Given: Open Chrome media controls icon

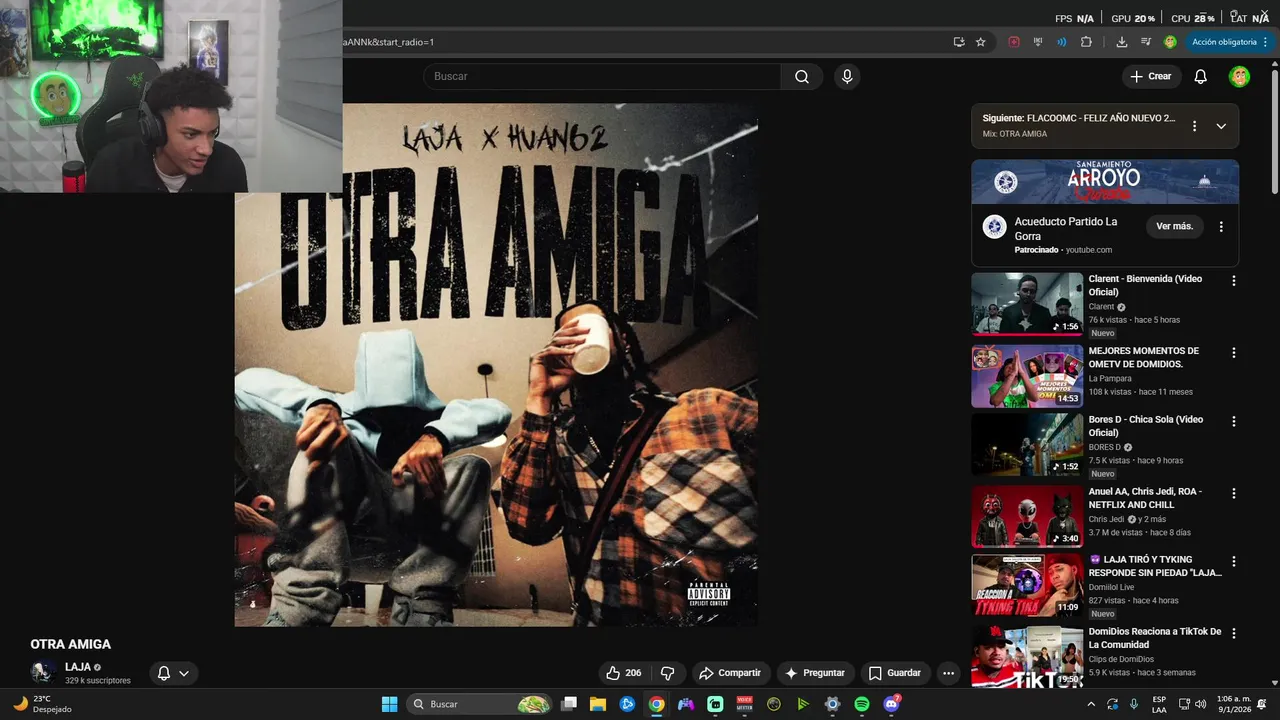Looking at the screenshot, I should click(1146, 42).
